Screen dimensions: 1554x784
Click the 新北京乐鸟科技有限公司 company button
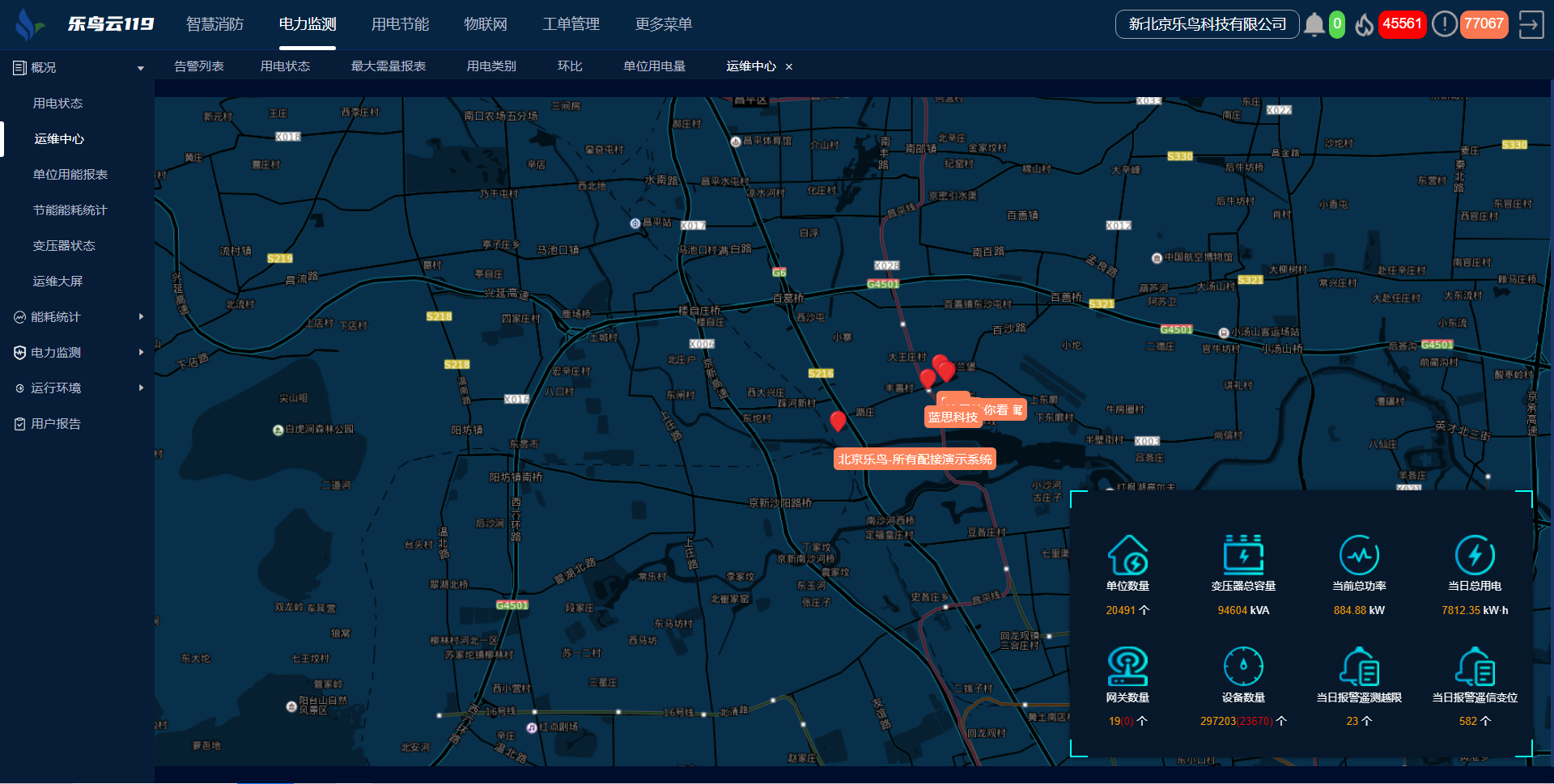pyautogui.click(x=1207, y=24)
